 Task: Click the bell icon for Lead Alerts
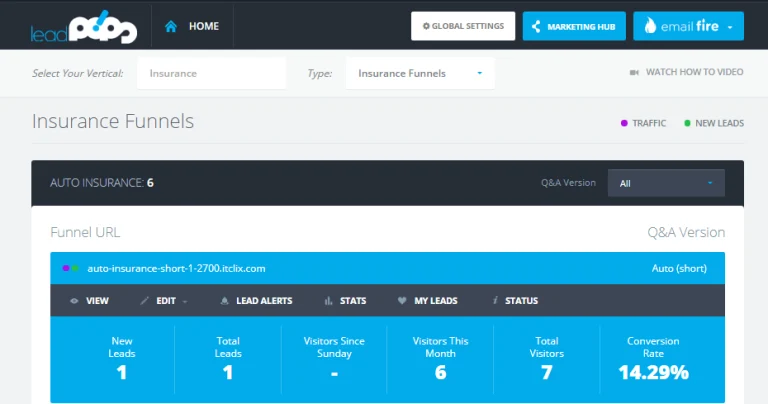224,301
